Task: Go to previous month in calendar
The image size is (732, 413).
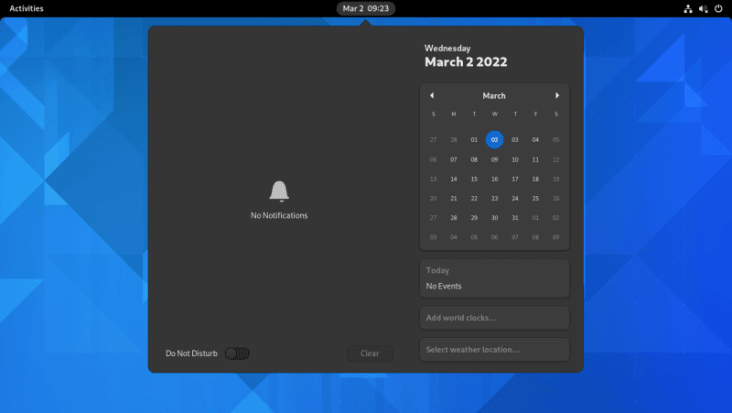Action: pos(432,96)
